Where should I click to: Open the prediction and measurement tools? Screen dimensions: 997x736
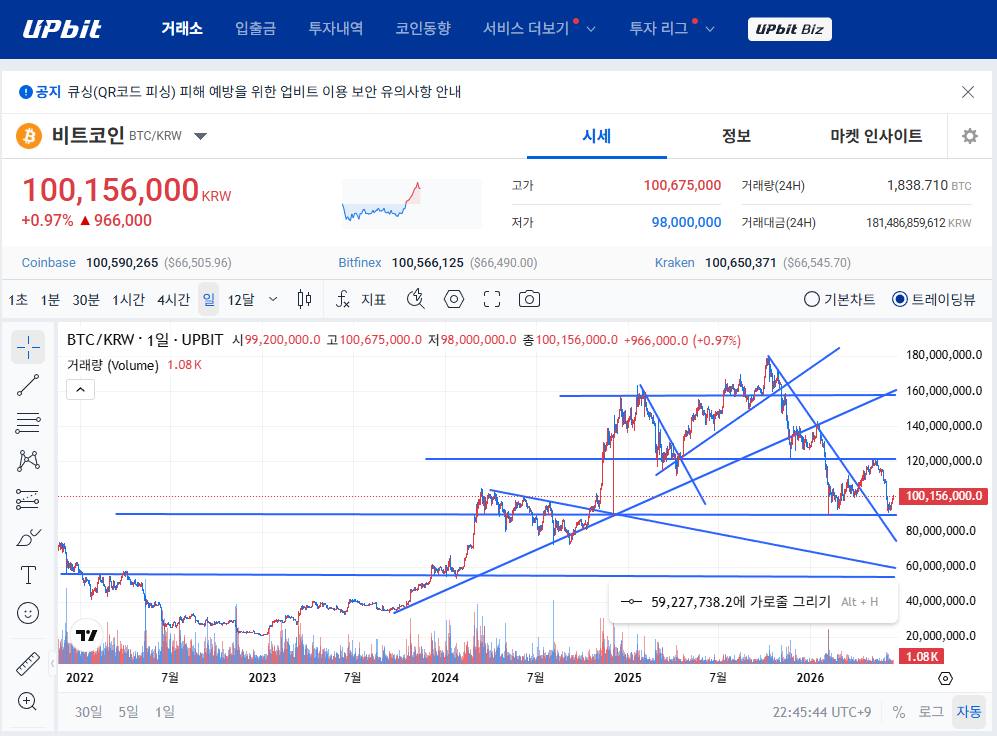(28, 500)
